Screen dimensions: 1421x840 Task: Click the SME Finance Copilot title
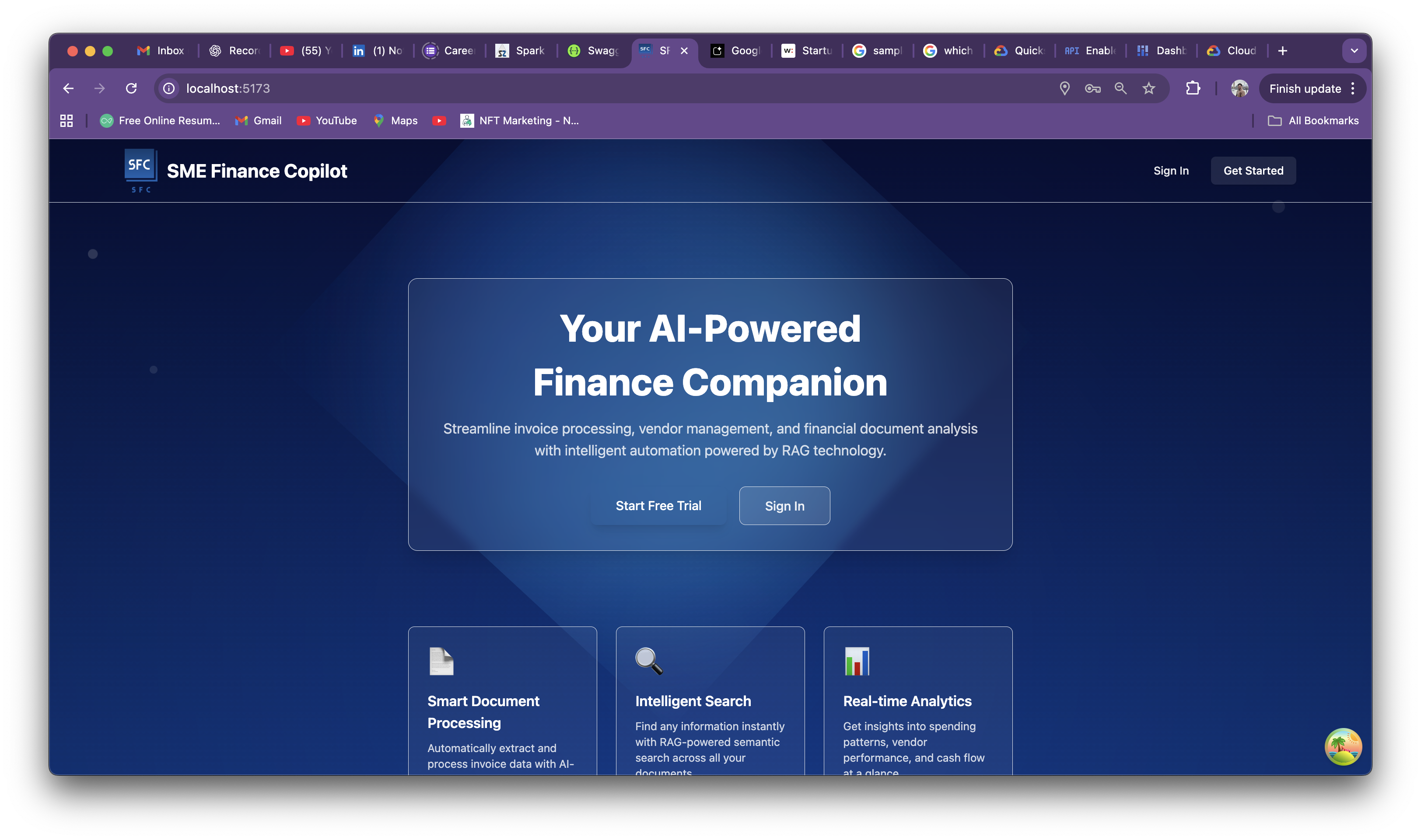(x=257, y=171)
